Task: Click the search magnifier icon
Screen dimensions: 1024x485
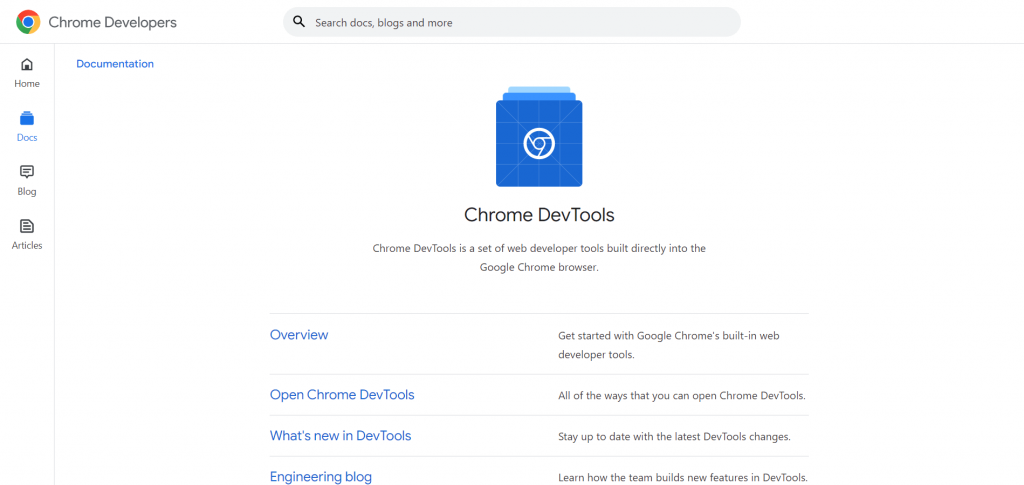Action: point(299,22)
